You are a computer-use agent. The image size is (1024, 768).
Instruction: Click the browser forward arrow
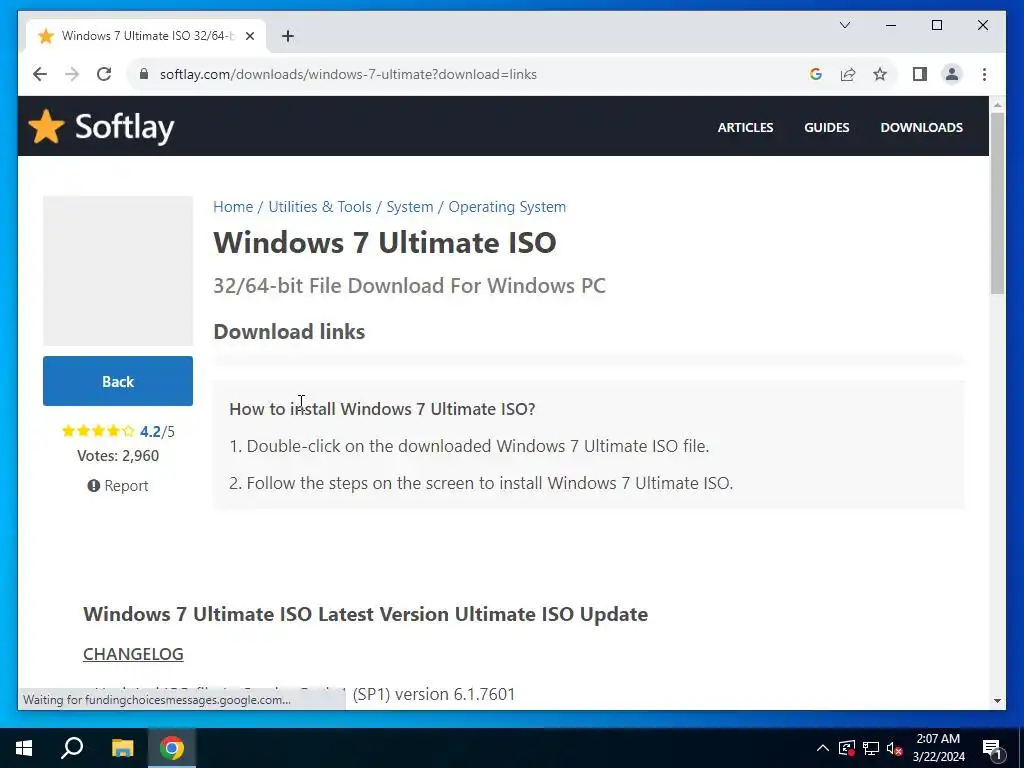72,74
